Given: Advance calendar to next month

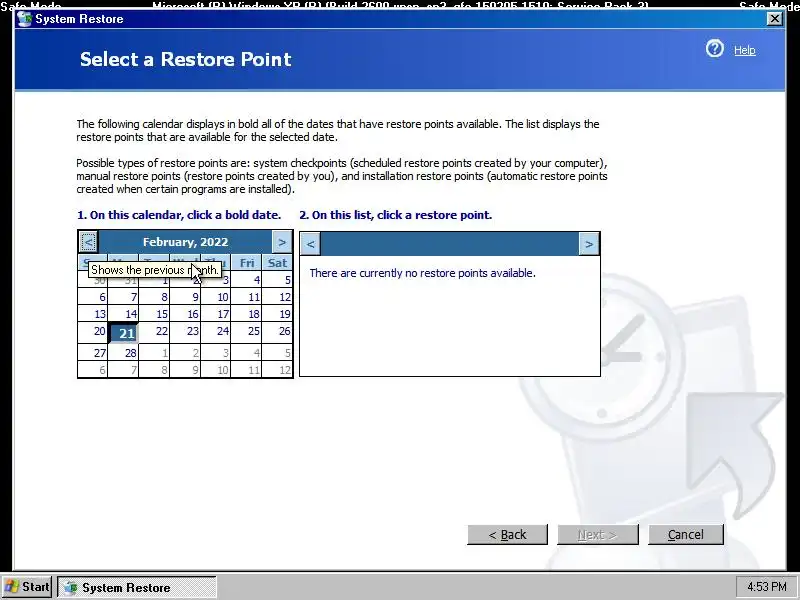Looking at the screenshot, I should [x=282, y=242].
